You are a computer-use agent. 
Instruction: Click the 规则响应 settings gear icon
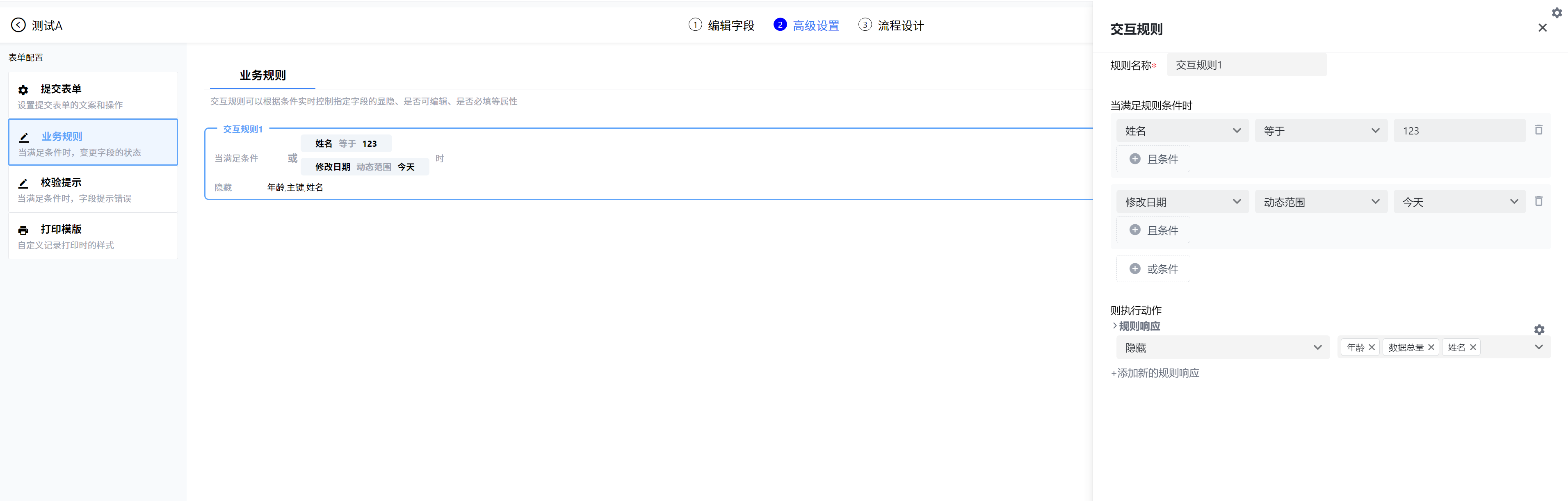point(1539,329)
